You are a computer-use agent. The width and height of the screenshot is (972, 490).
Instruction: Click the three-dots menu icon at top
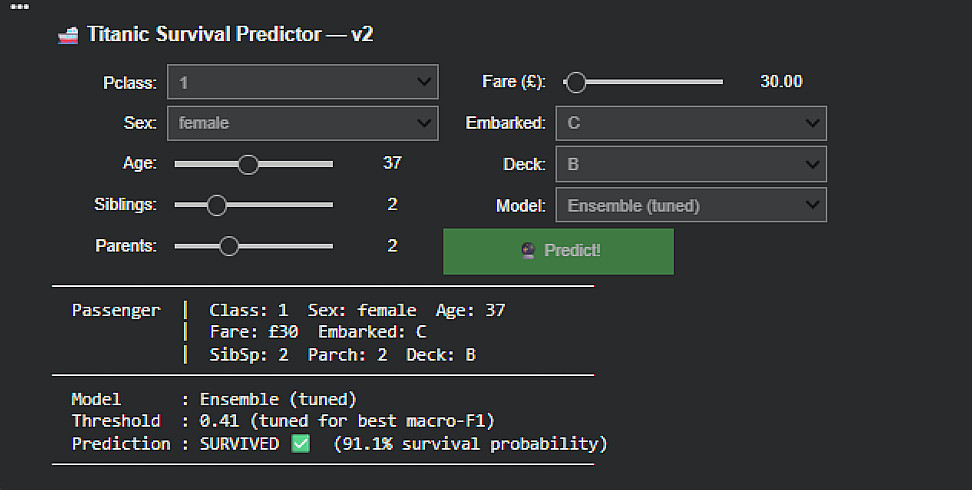point(20,6)
